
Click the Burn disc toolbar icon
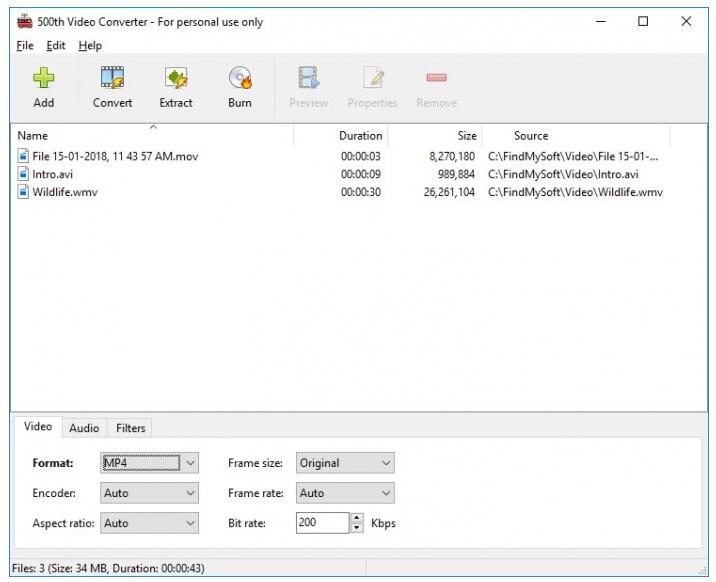point(240,79)
